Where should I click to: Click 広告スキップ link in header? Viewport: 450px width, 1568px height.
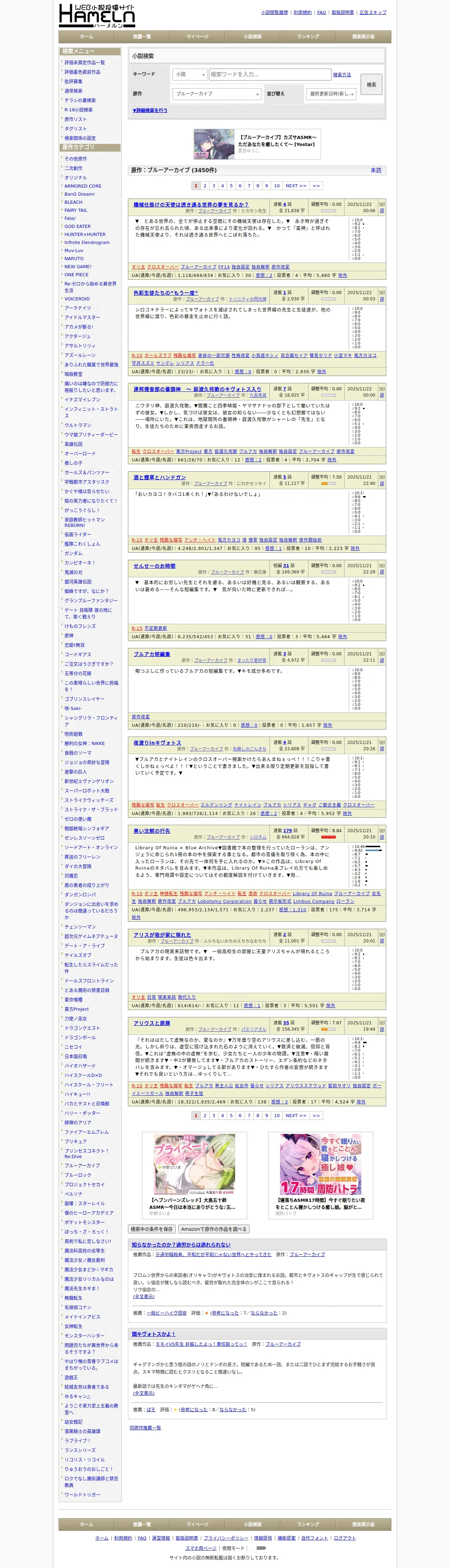pos(373,12)
